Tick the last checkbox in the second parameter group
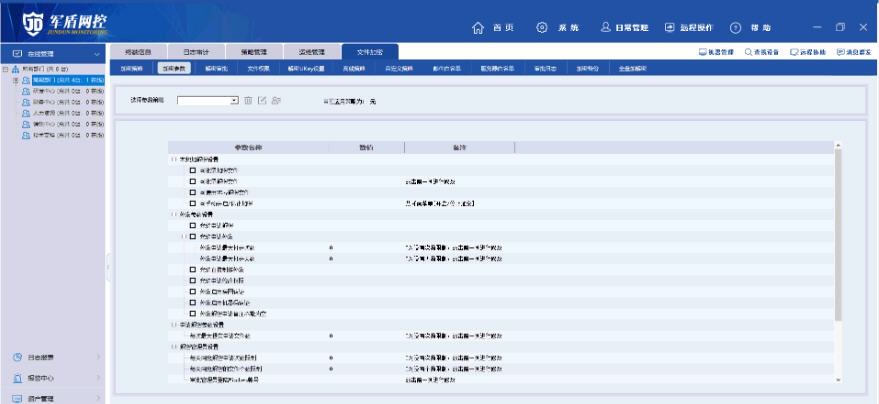 coord(193,313)
